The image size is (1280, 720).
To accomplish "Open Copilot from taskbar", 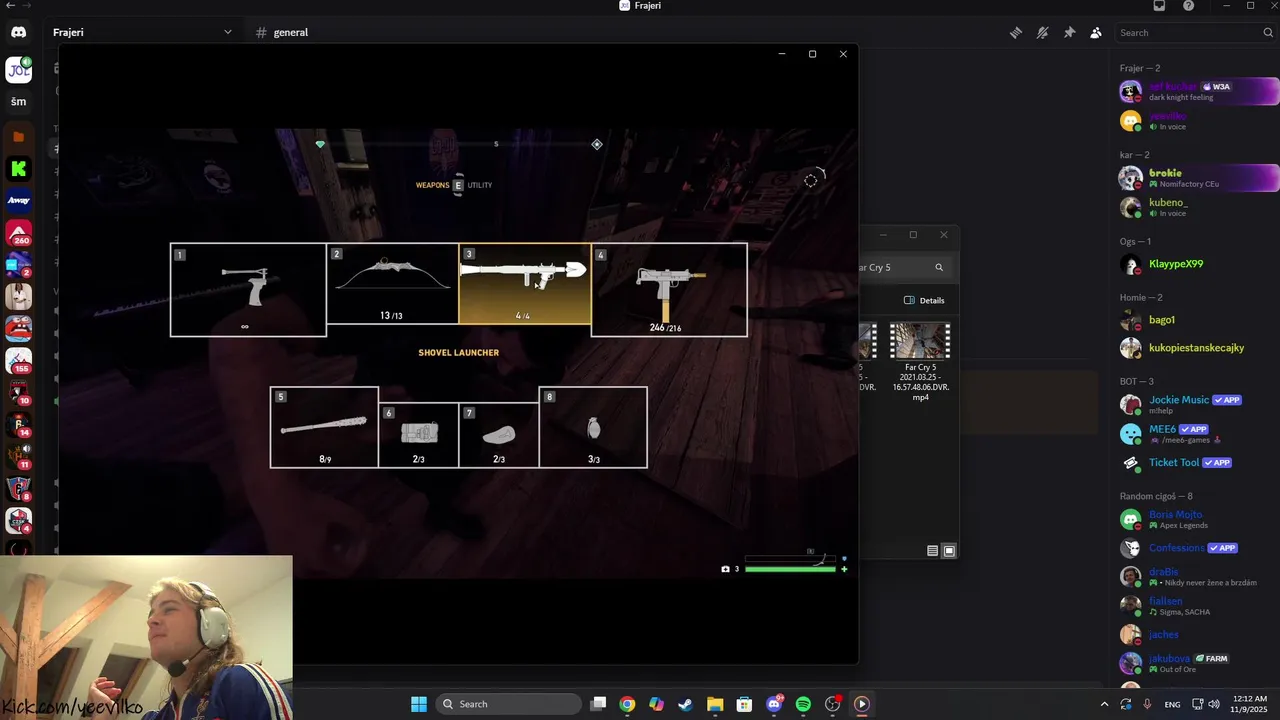I will [656, 704].
